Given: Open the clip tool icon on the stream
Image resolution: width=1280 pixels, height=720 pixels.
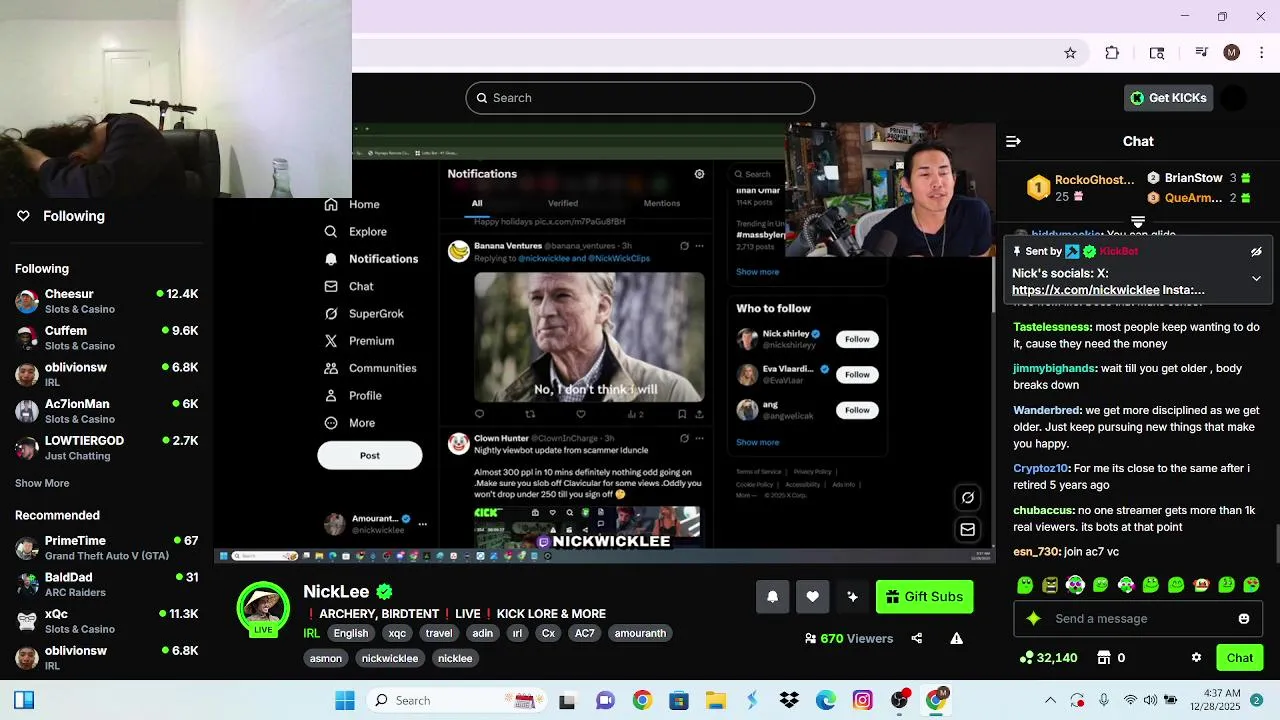Looking at the screenshot, I should coord(968,497).
